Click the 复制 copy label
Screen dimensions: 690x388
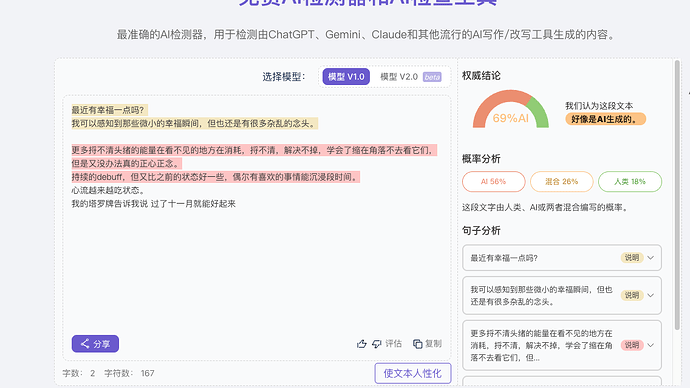[433, 344]
